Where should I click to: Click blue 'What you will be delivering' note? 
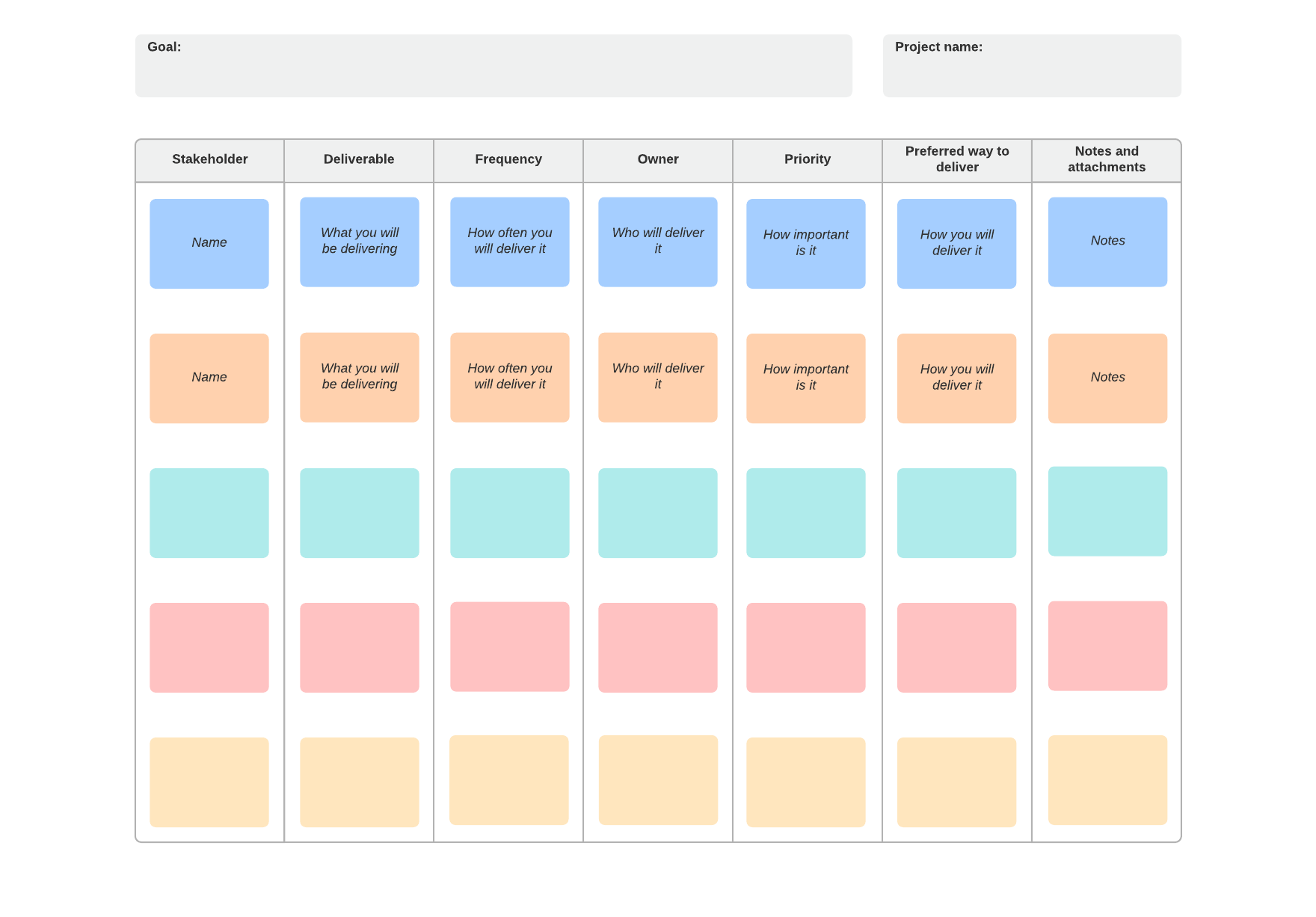pos(360,242)
